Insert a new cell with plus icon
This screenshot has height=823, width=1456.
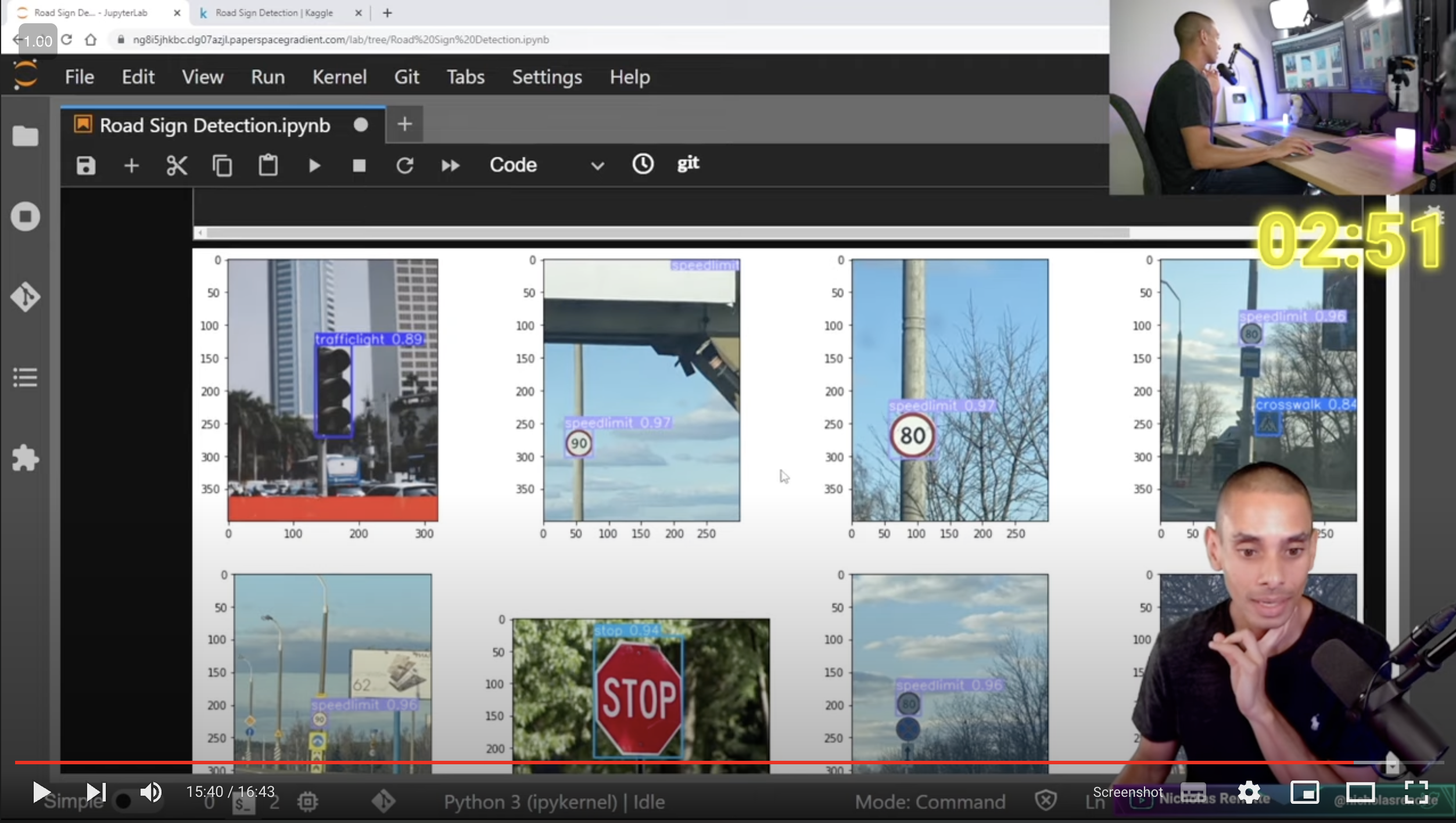[131, 166]
